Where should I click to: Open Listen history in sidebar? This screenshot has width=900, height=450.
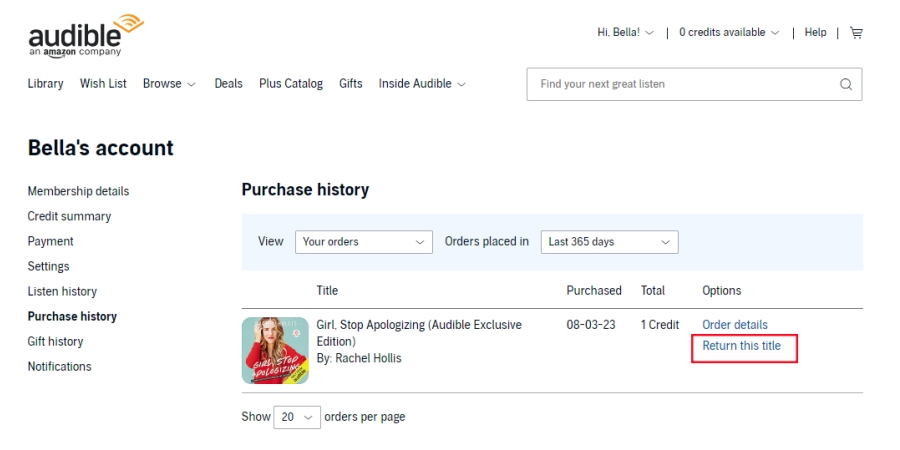[62, 292]
